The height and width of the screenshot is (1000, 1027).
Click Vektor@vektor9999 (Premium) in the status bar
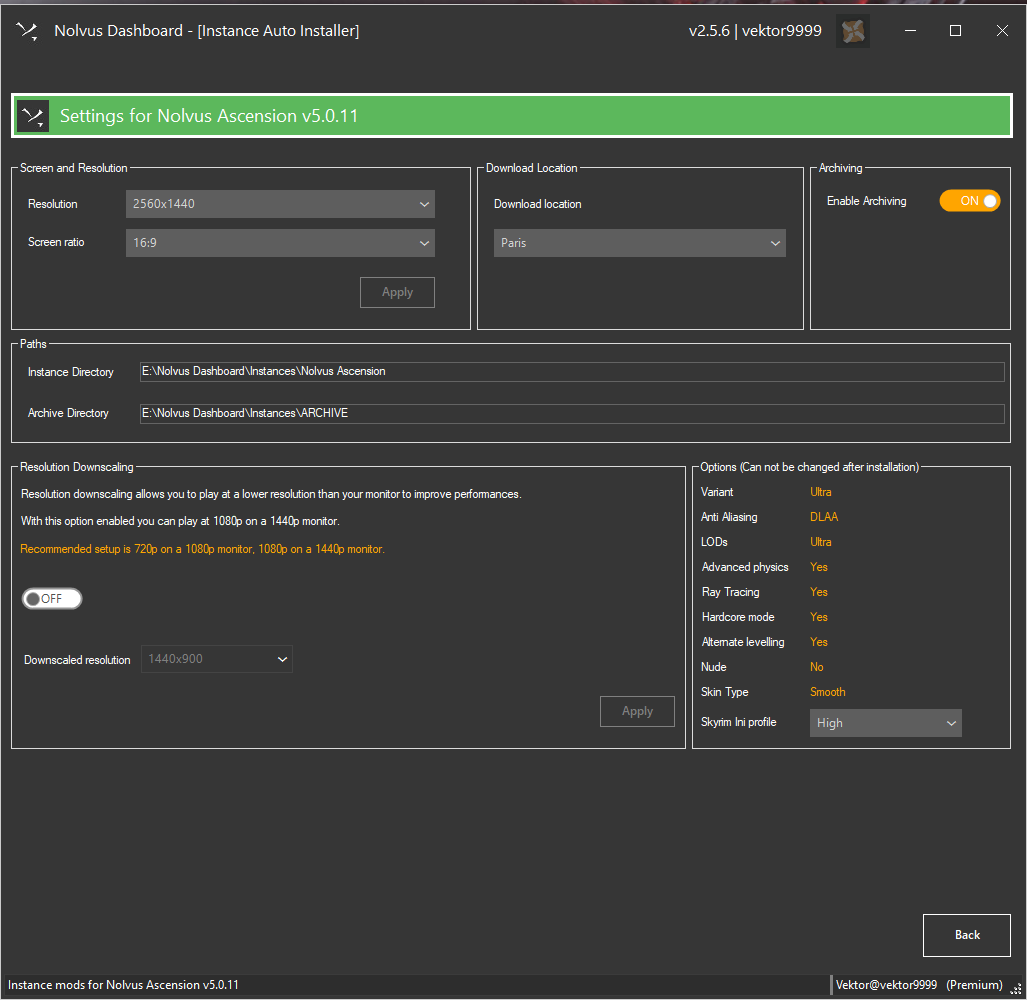tap(919, 985)
